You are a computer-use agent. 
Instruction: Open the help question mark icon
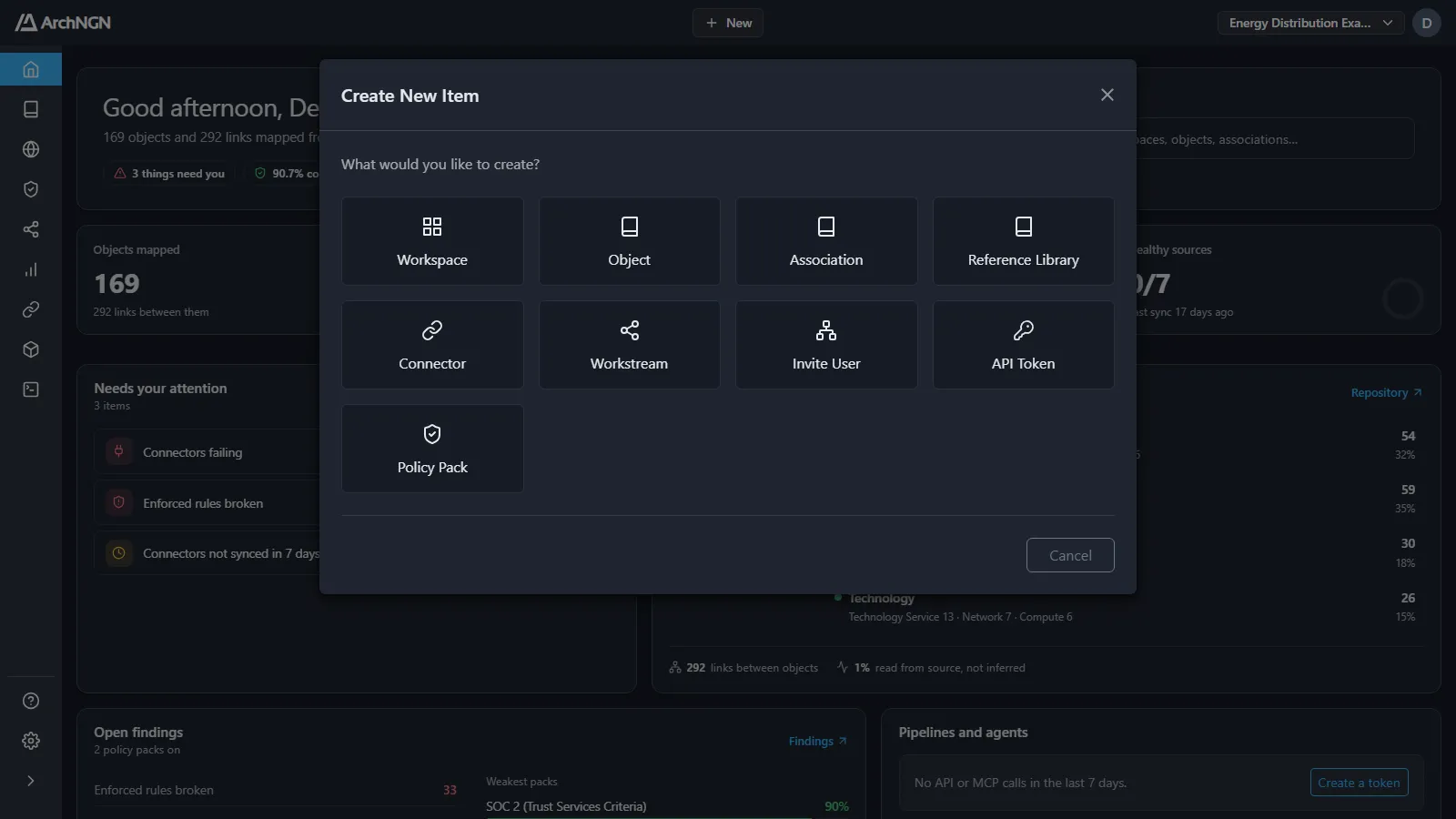tap(31, 701)
